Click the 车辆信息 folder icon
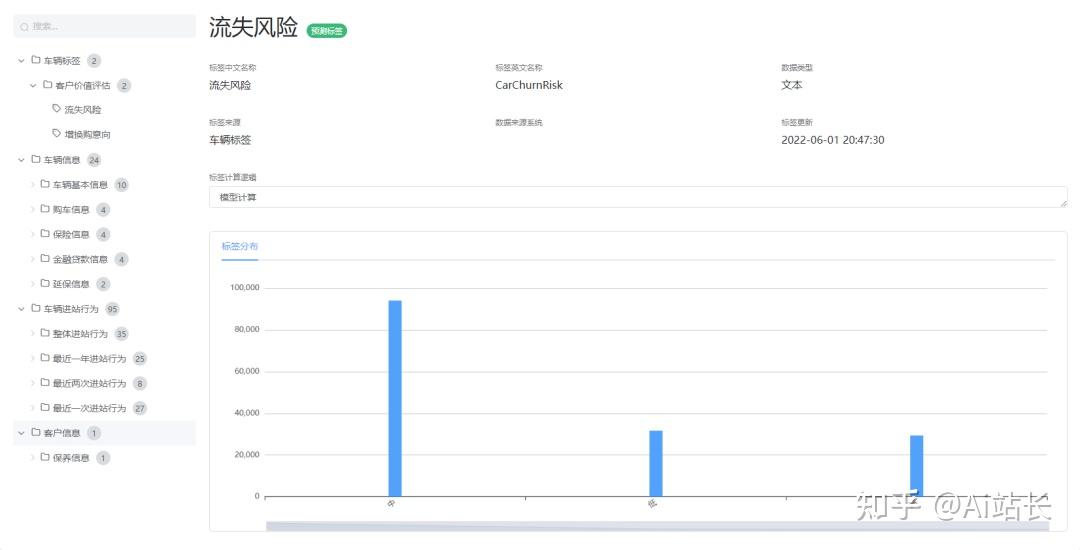The height and width of the screenshot is (550, 1080). (x=36, y=160)
